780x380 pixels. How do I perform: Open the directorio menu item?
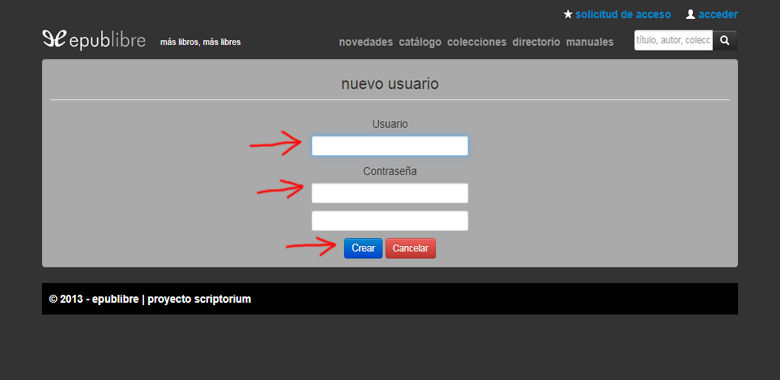click(536, 42)
